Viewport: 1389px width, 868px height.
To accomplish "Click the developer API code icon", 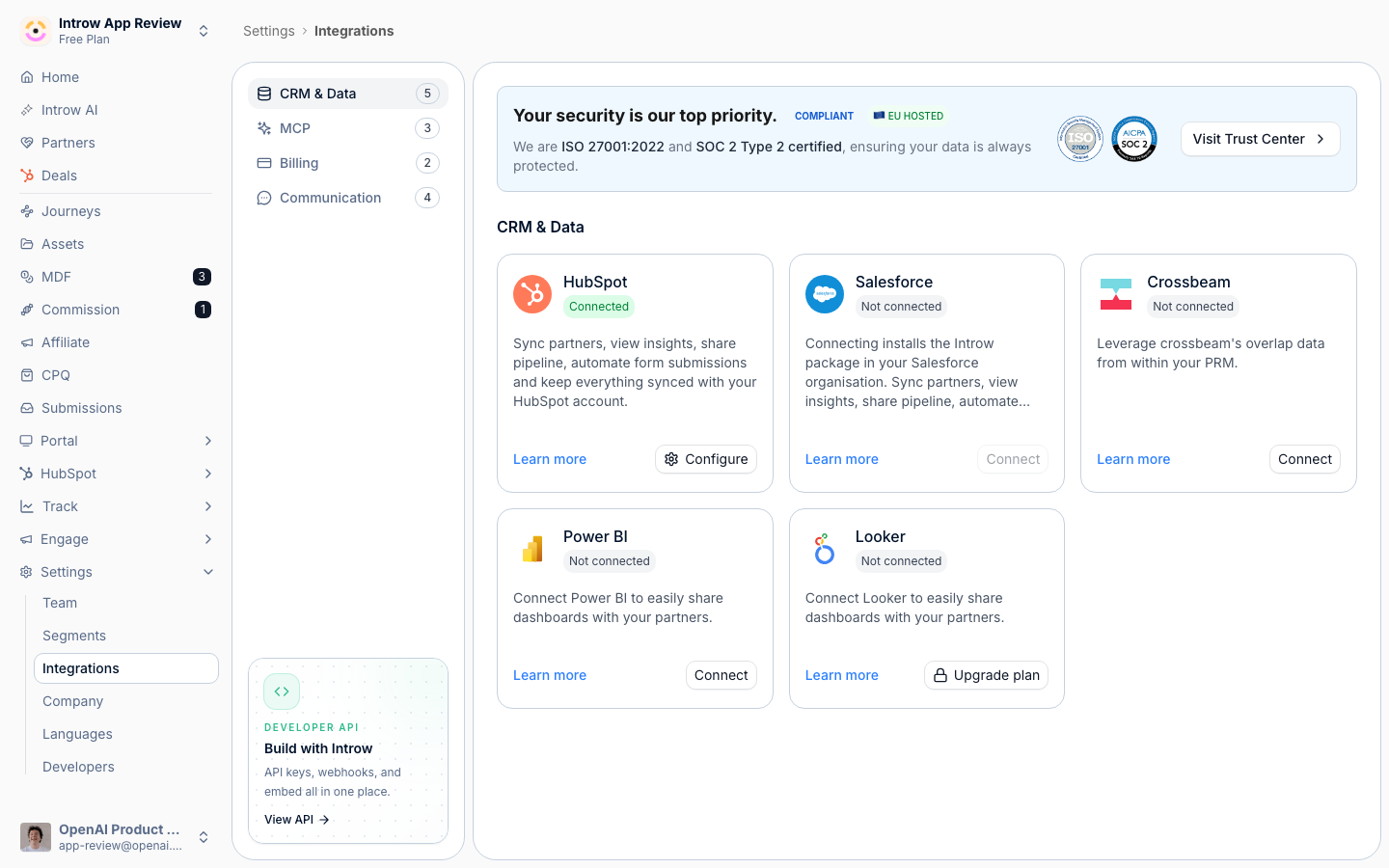I will tap(282, 692).
